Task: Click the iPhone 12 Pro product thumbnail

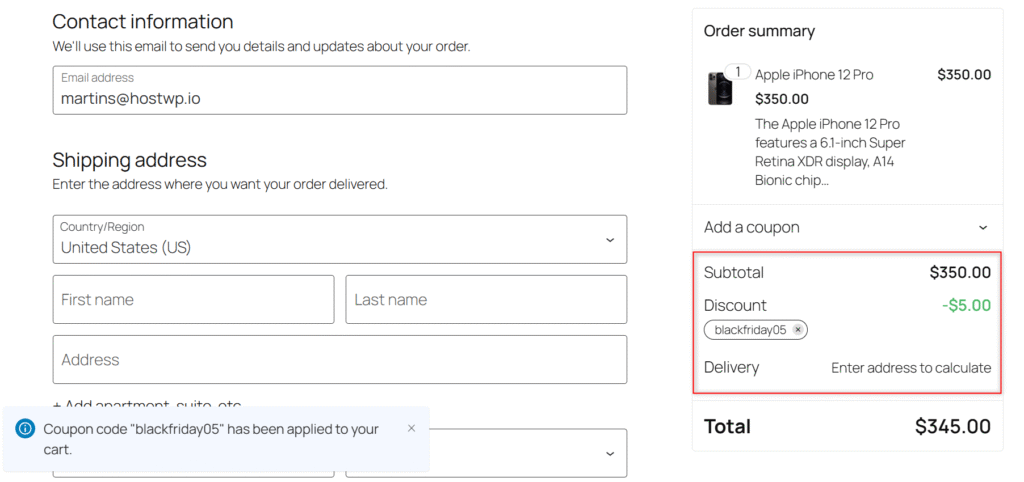Action: [720, 89]
